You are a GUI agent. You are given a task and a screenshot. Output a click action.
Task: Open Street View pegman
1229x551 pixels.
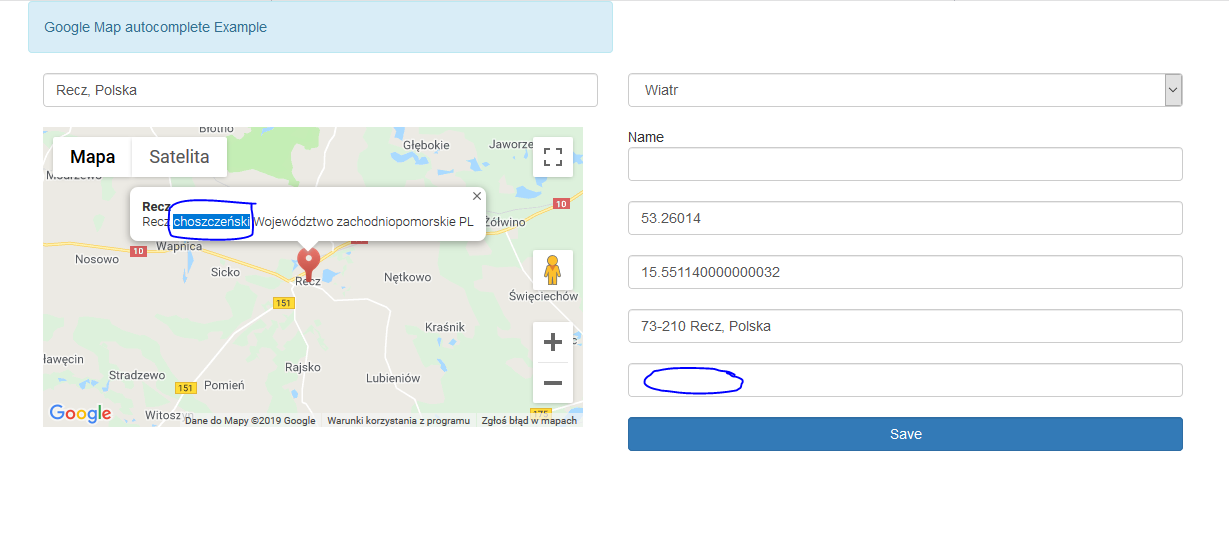[x=552, y=270]
